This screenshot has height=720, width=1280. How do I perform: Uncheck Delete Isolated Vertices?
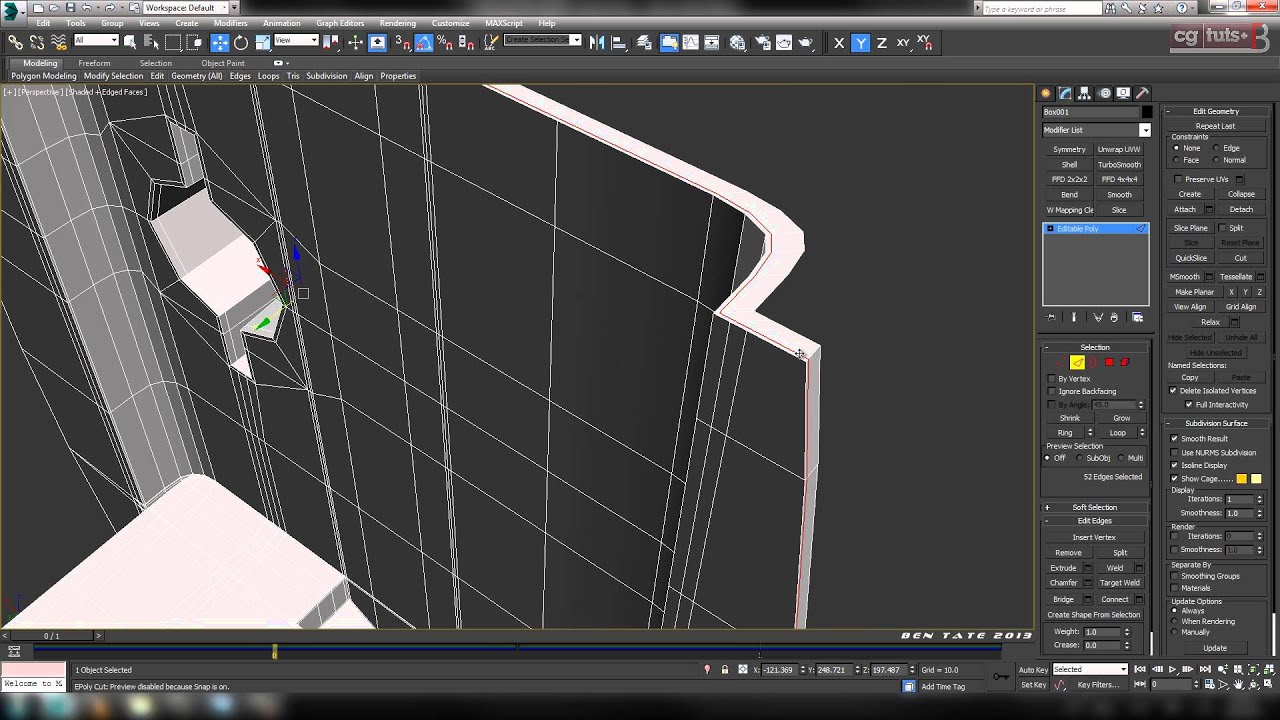[x=1174, y=391]
